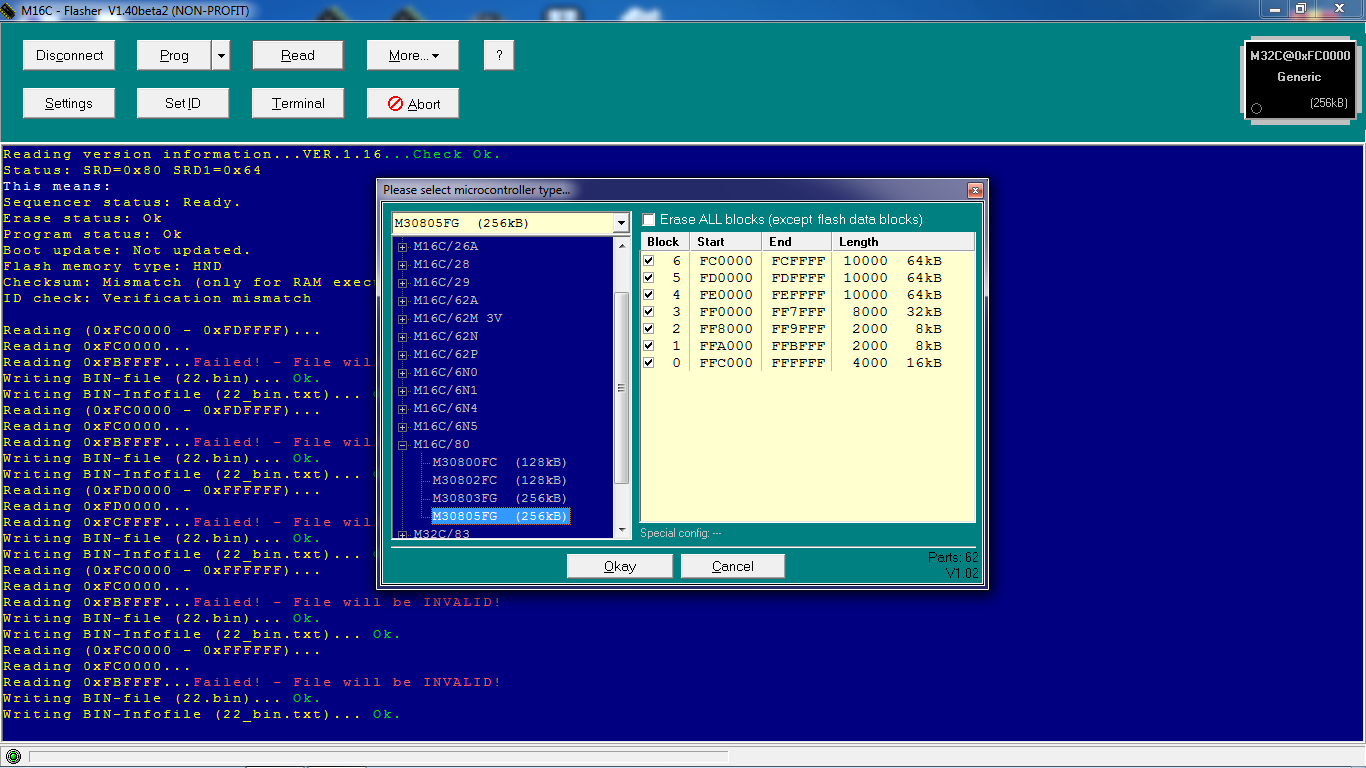Click the M32C chip graphic in header
Screen dimensions: 1366x768
pos(1299,81)
